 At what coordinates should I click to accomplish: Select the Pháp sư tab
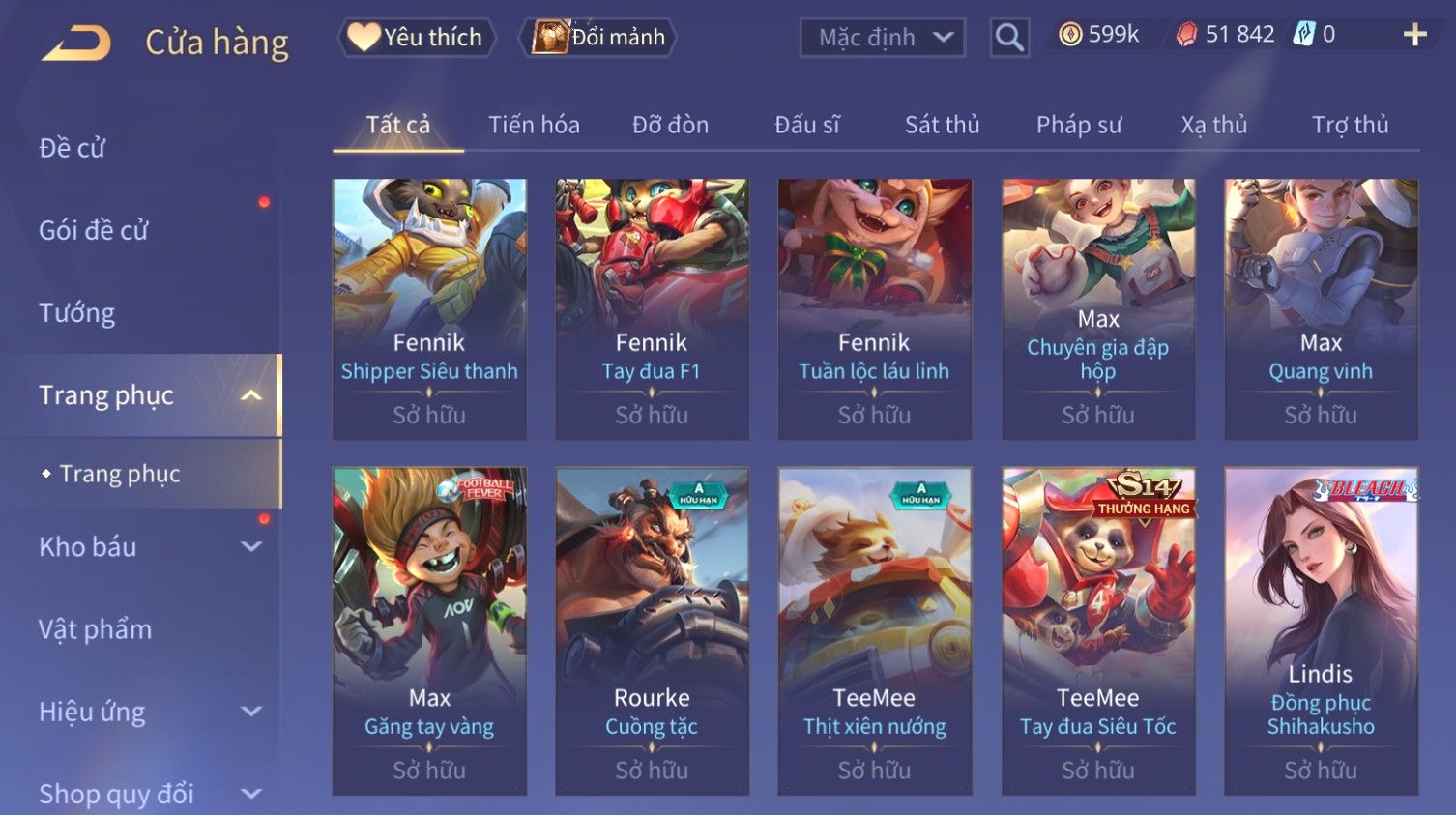point(1079,125)
